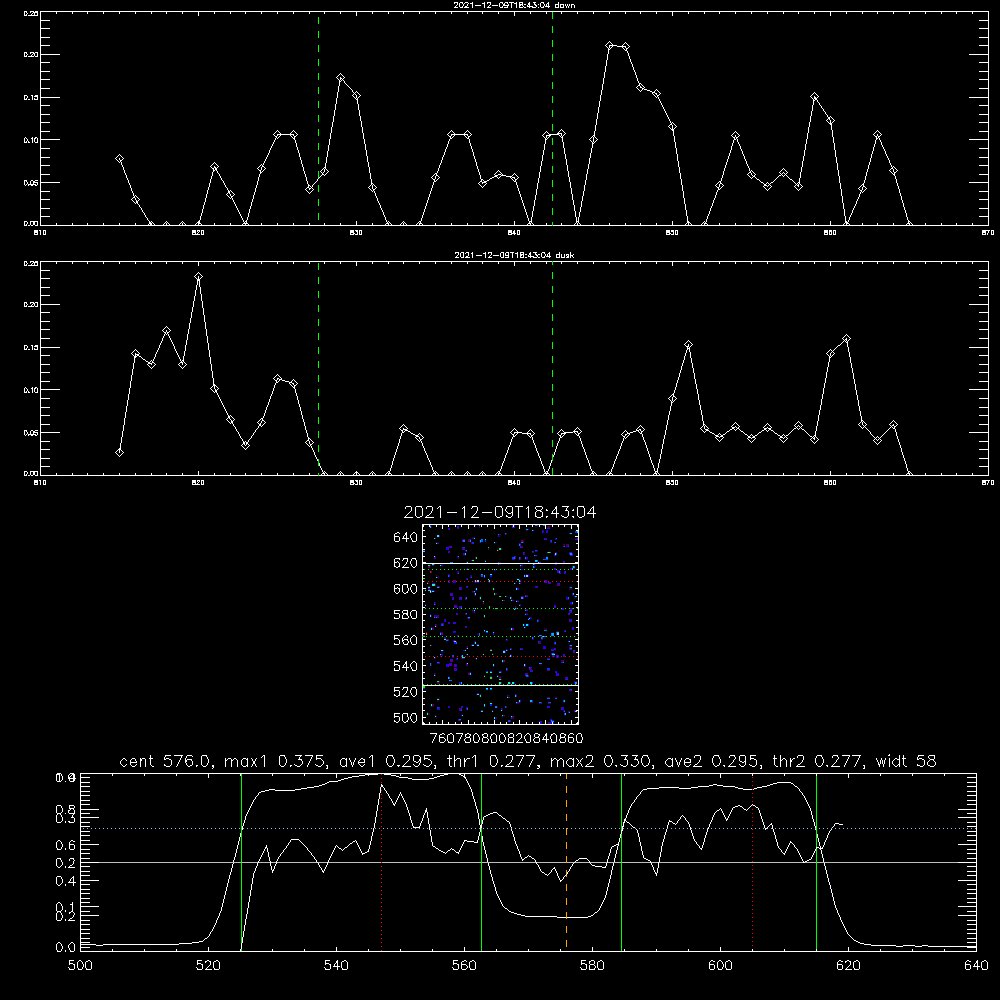The width and height of the screenshot is (1000, 1000).
Task: Click the 640 label on bottom plot x-axis
Action: (x=976, y=966)
